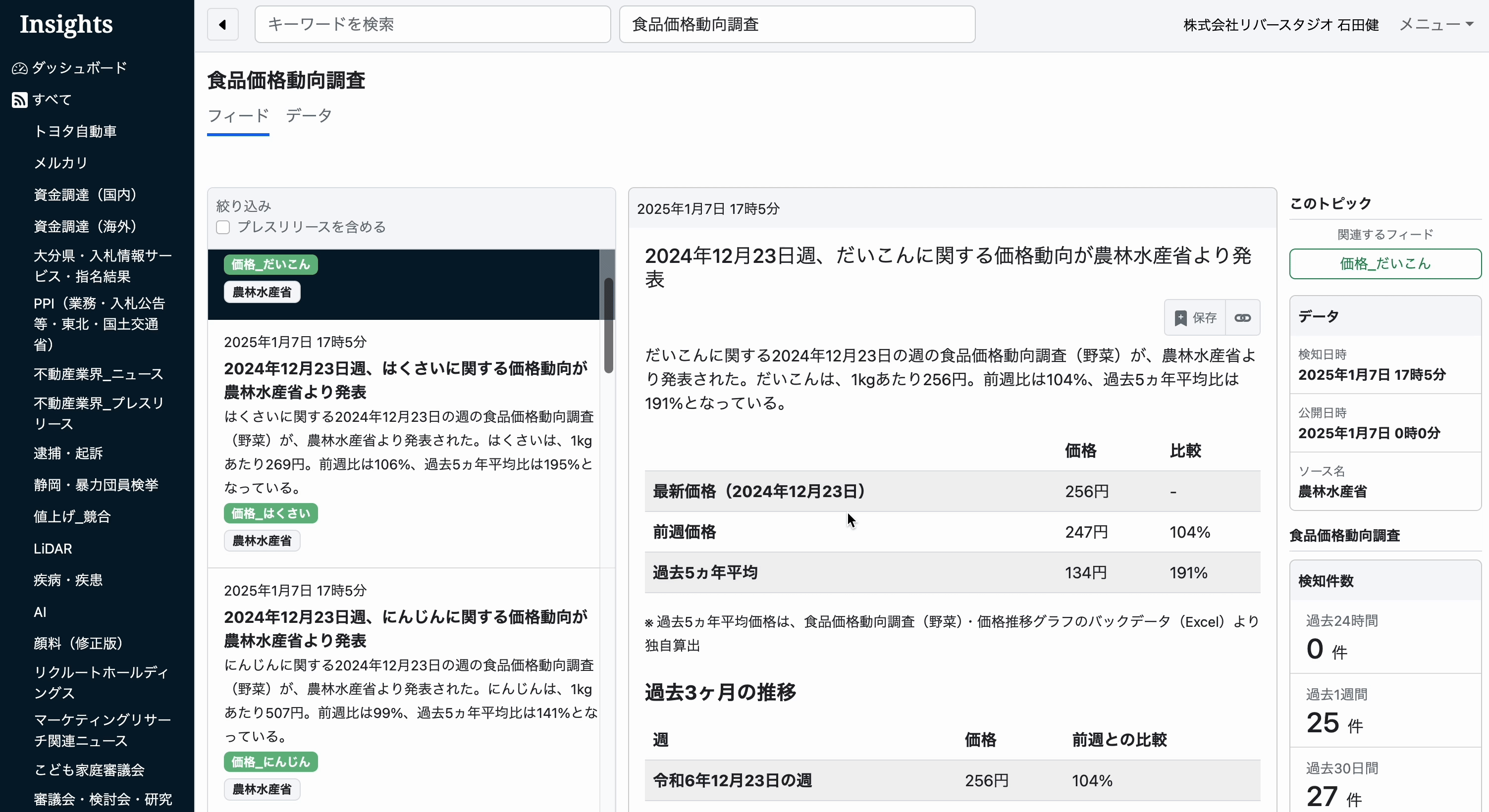Click the feed list scrollbar thumb
Viewport: 1489px width, 812px height.
(608, 325)
